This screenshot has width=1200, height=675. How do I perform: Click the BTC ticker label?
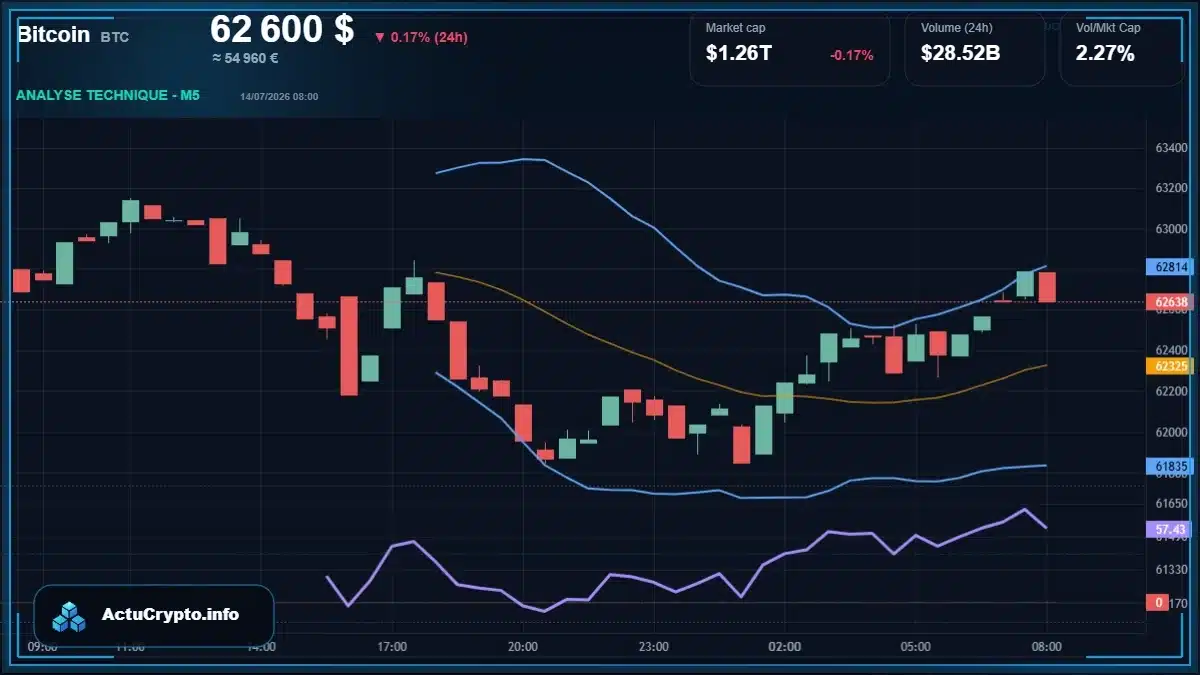[114, 37]
